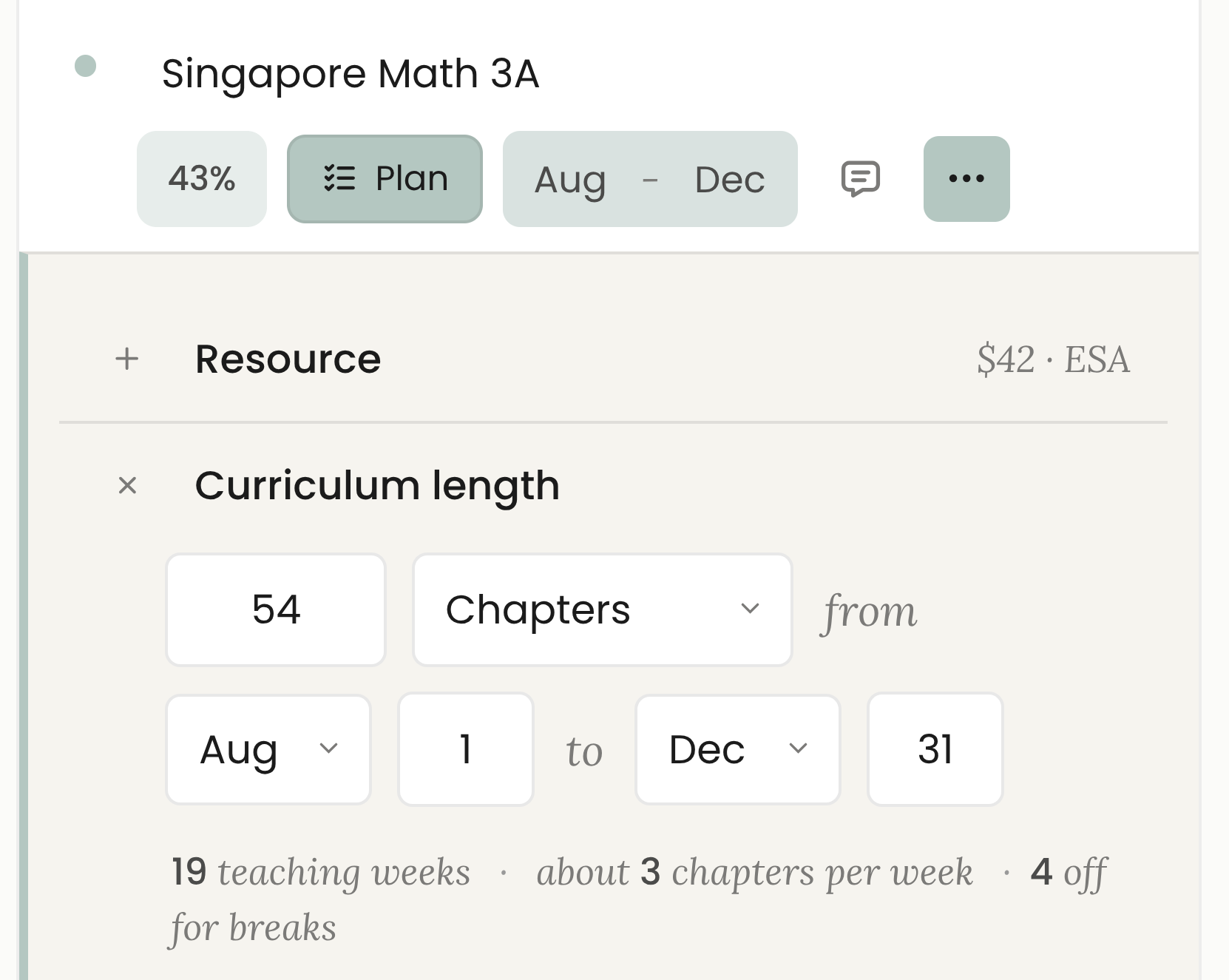
Task: Click the plus icon next to Resource
Action: click(x=127, y=359)
